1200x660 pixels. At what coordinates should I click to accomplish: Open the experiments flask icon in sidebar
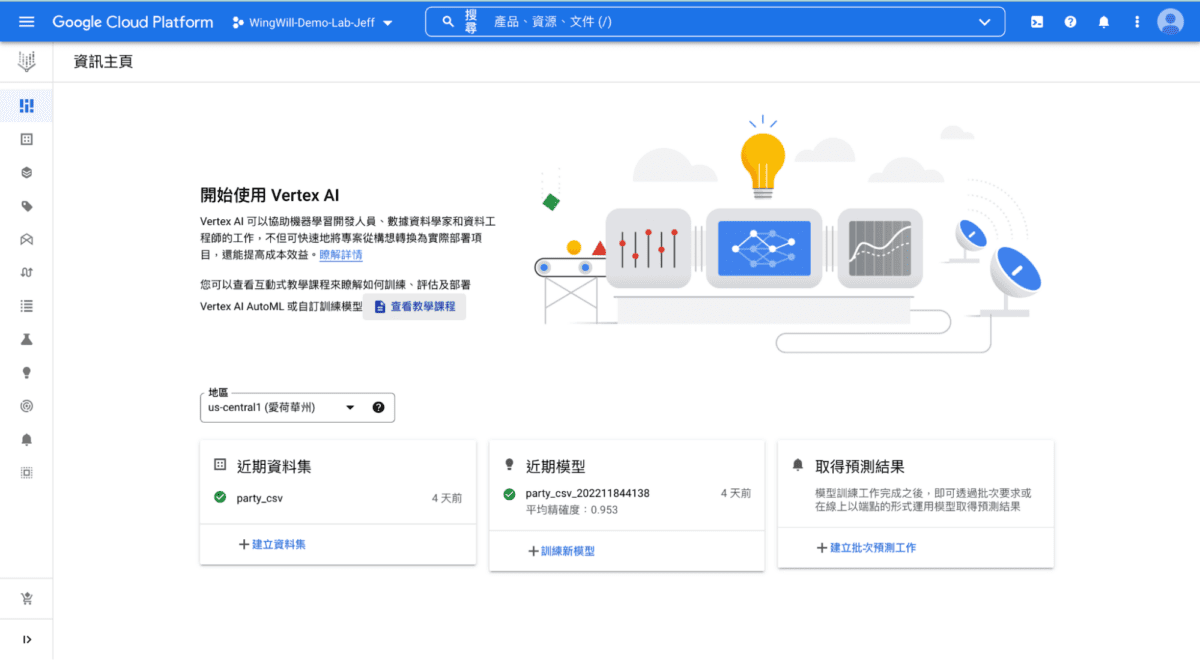coord(27,339)
